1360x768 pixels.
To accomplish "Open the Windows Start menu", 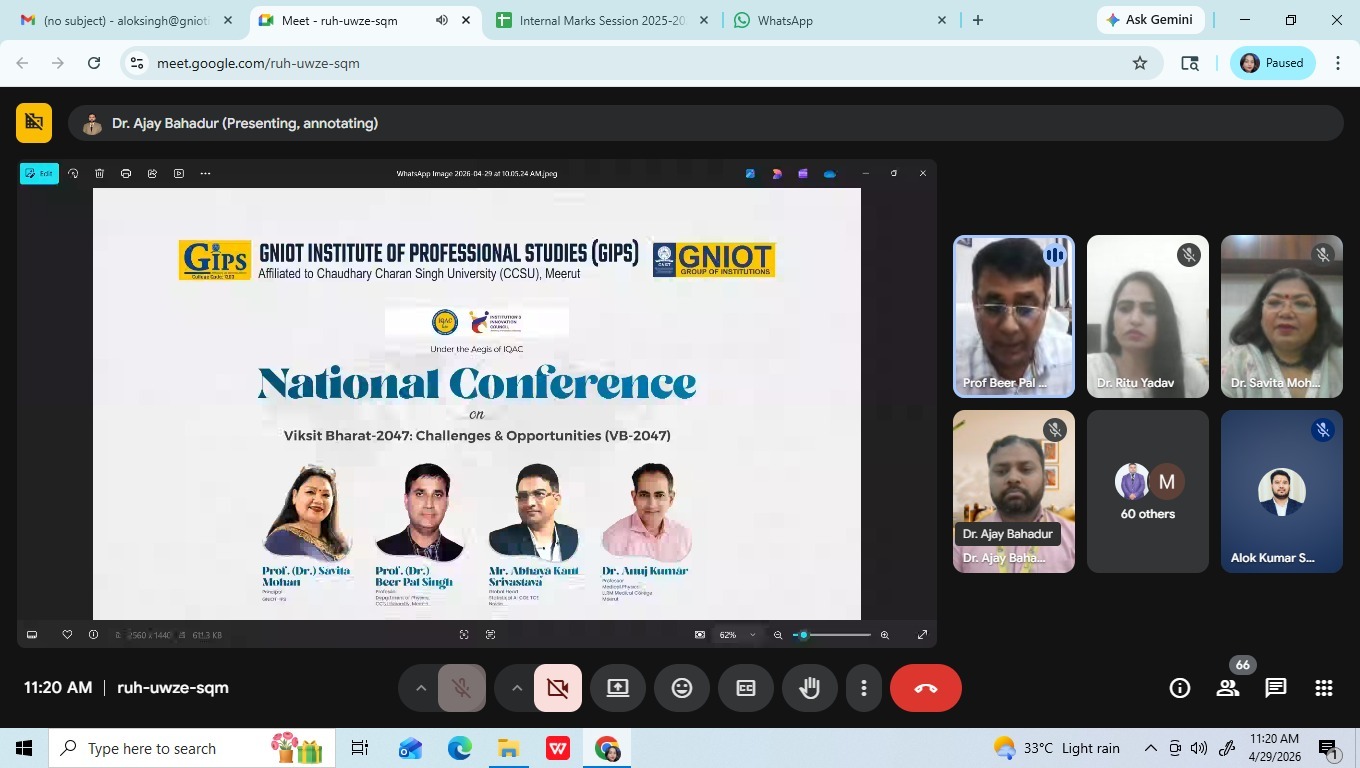I will tap(24, 748).
